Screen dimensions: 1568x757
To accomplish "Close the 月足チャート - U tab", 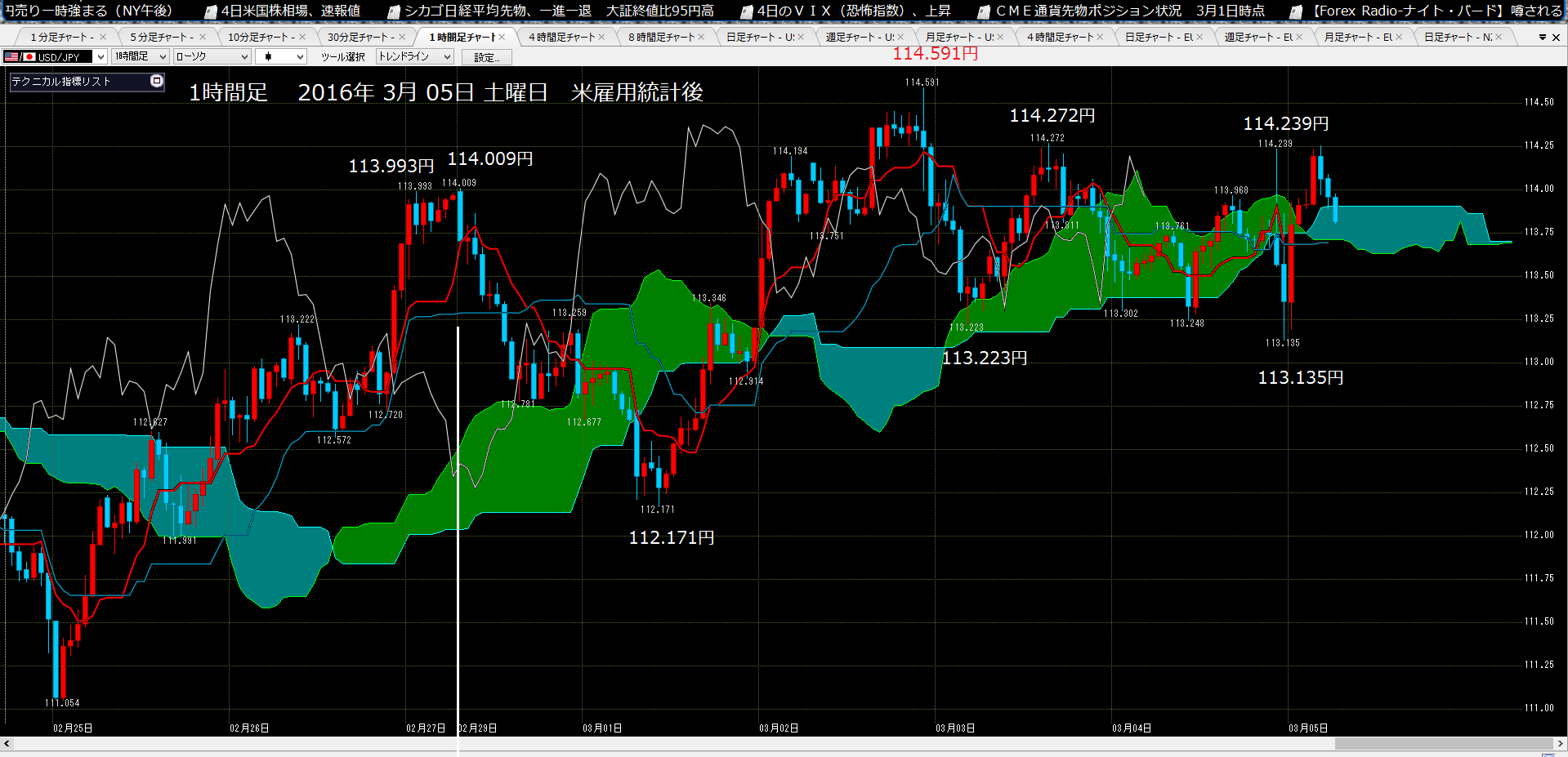I will point(1000,38).
